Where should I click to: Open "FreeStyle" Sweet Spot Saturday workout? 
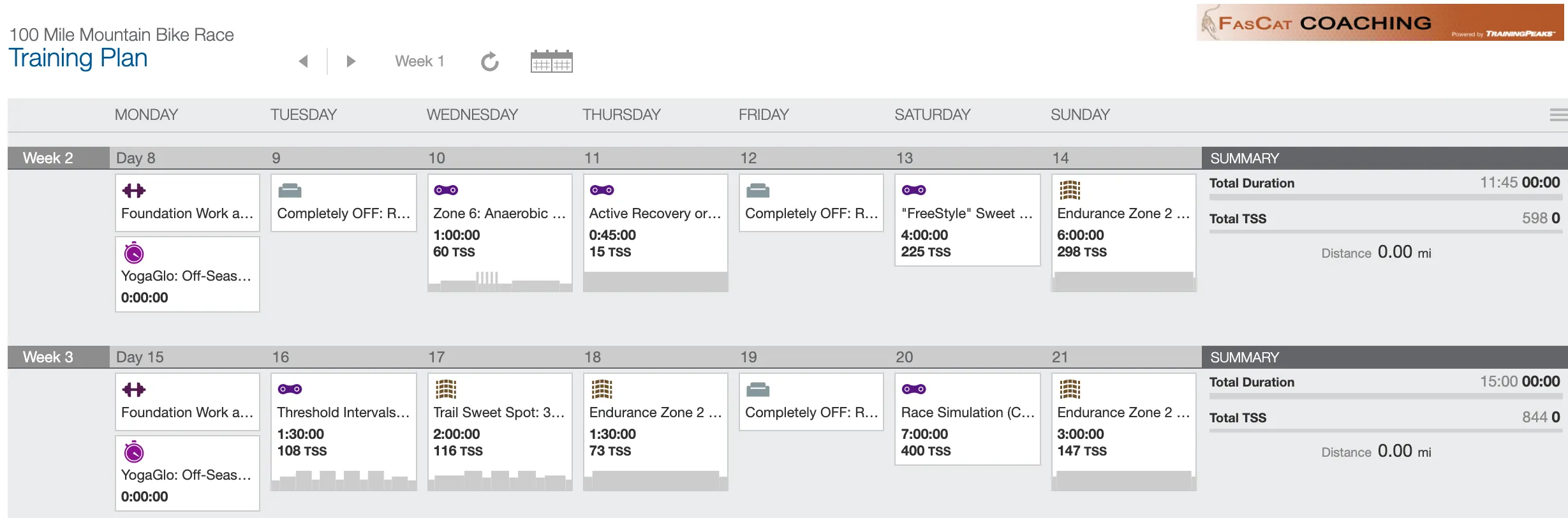click(x=967, y=214)
